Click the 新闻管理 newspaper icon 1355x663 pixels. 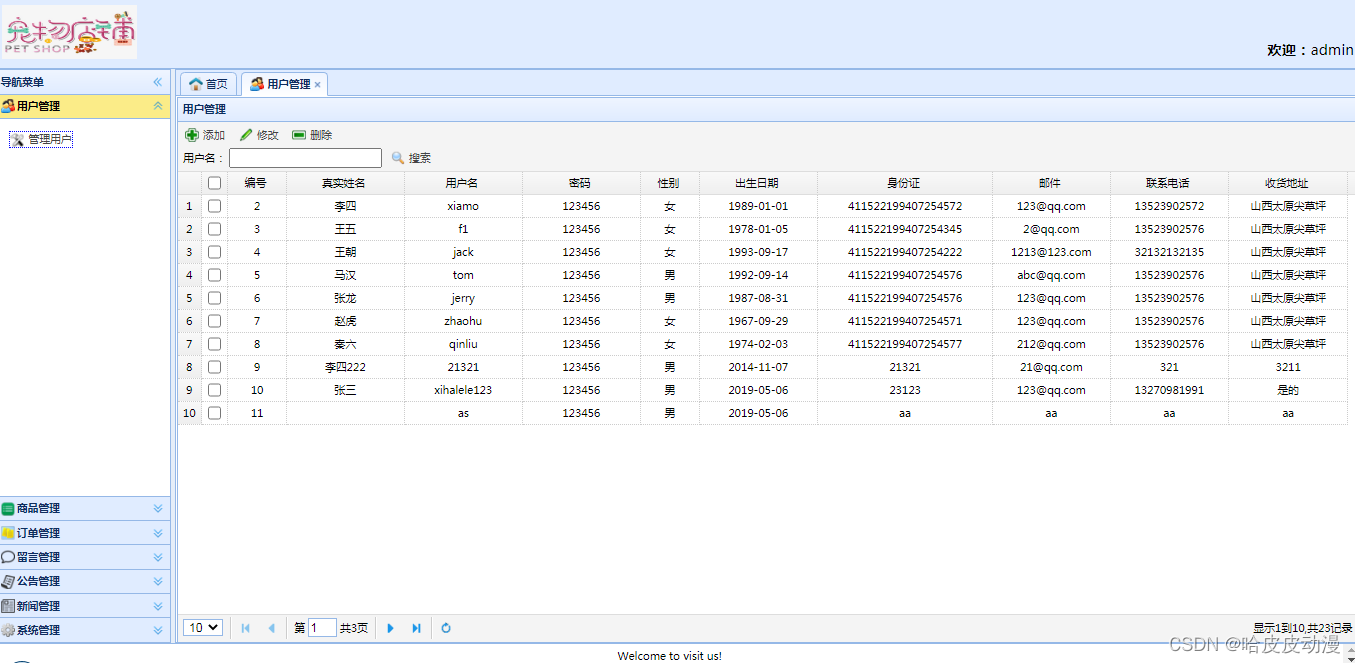point(8,606)
